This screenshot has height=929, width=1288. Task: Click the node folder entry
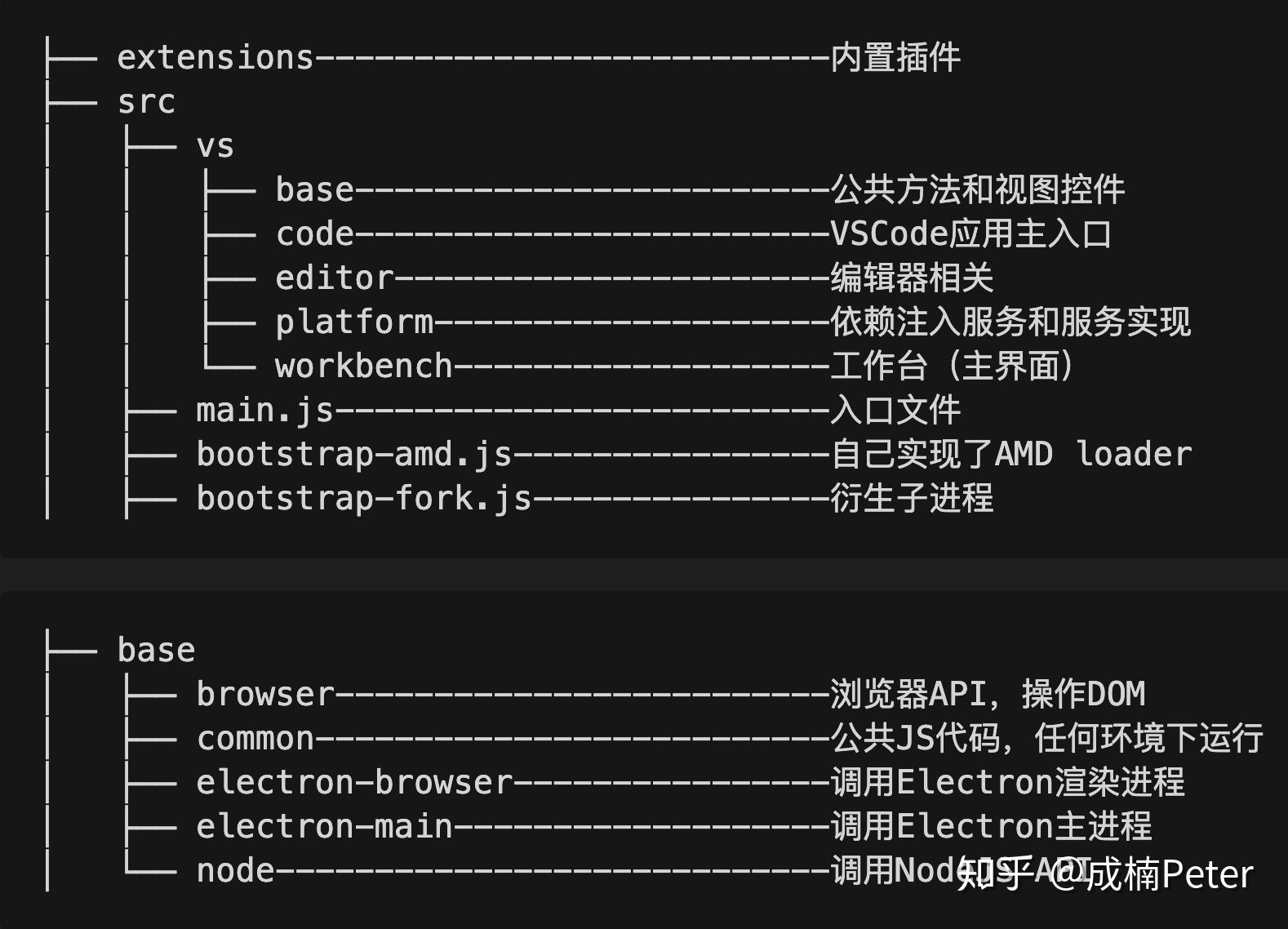point(235,871)
